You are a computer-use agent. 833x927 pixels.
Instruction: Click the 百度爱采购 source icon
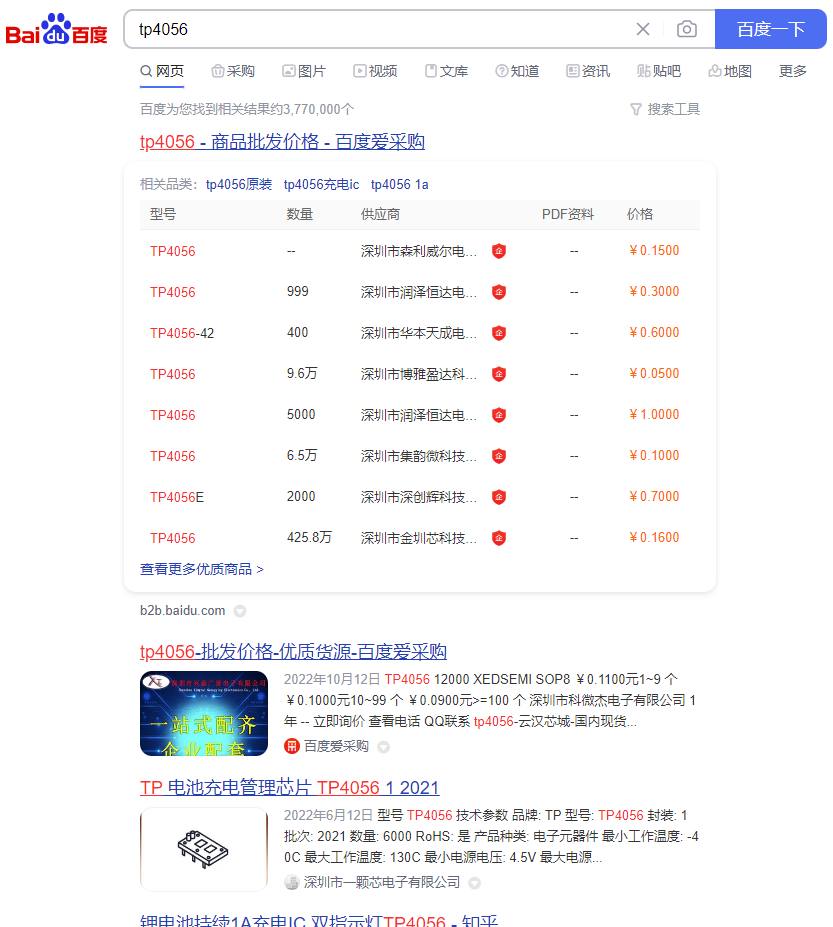[291, 746]
